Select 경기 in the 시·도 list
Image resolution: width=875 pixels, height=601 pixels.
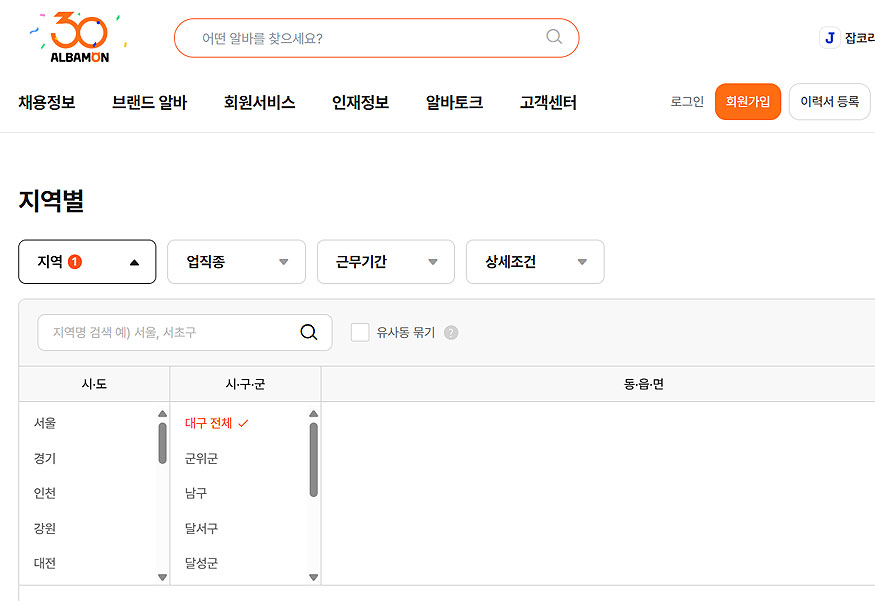(45, 458)
